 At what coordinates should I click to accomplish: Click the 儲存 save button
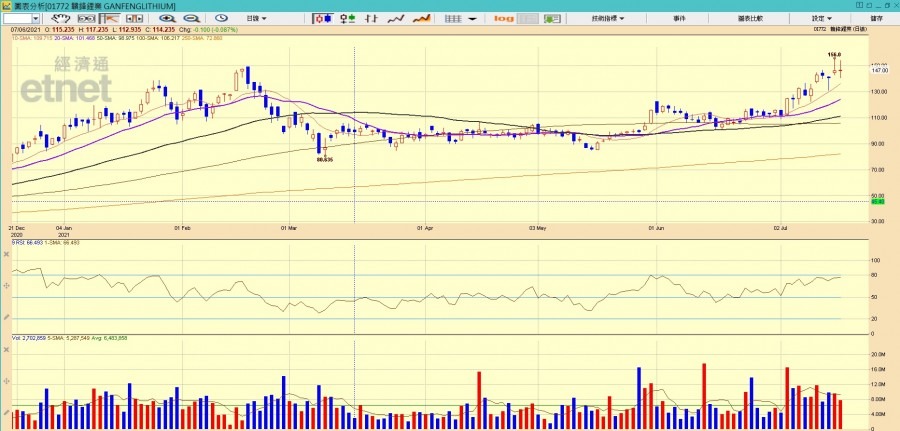876,18
